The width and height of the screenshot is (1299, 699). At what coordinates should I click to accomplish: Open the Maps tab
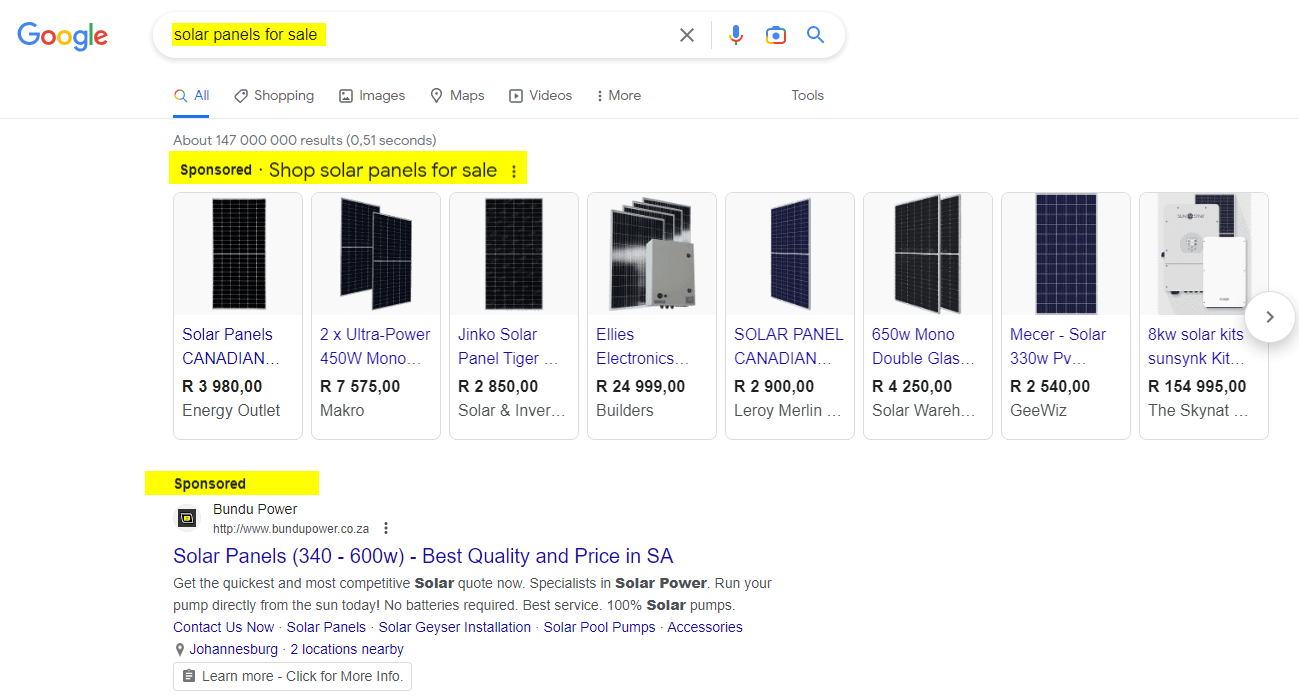[x=457, y=96]
